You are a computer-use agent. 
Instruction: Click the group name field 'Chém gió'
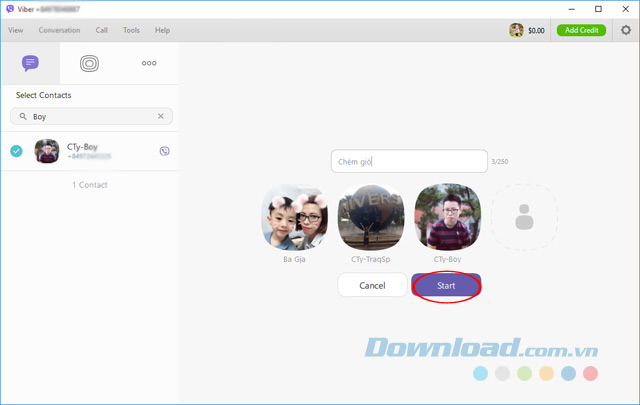coord(409,161)
